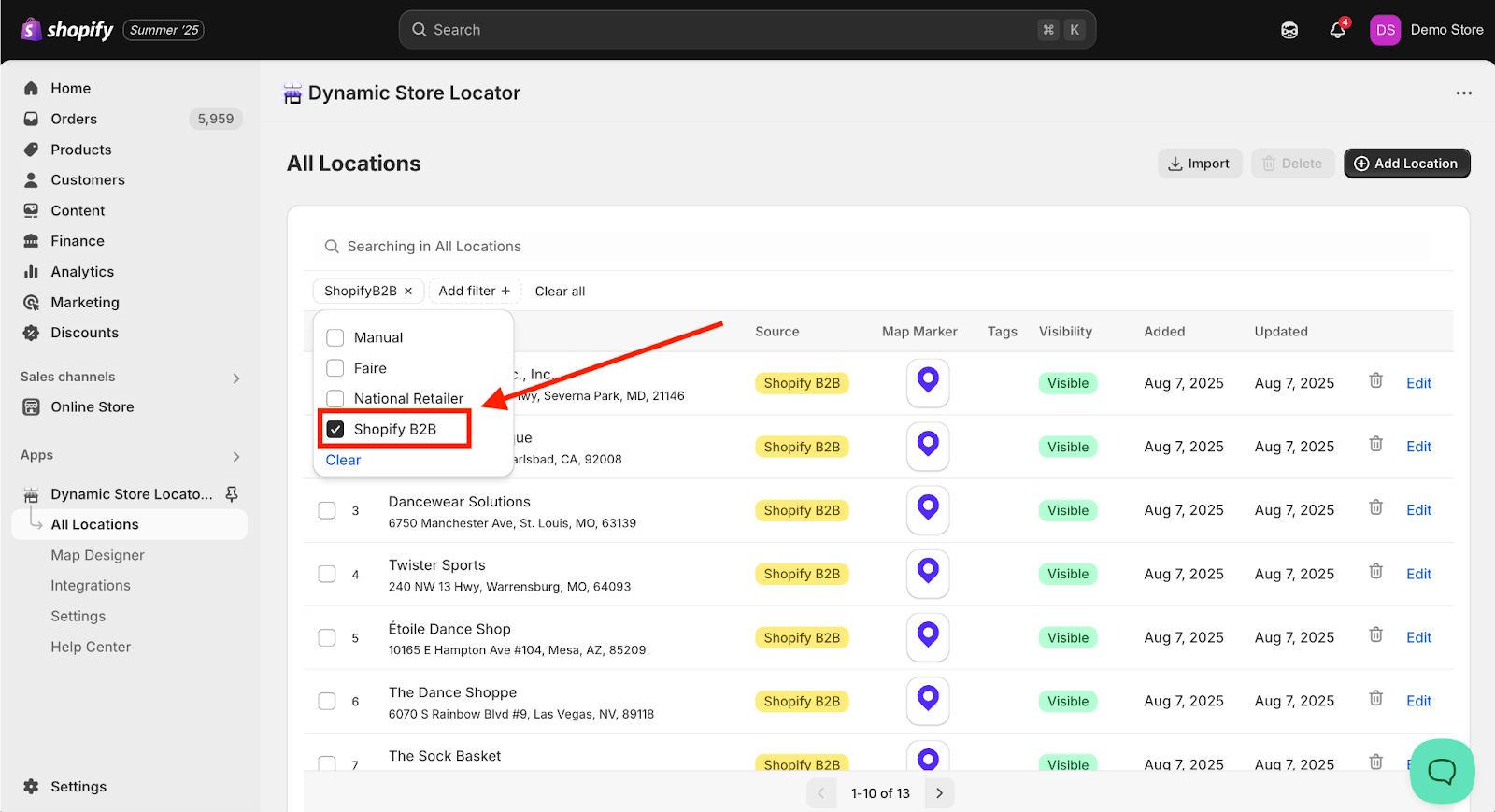
Task: Open Map Designer page
Action: coord(98,555)
